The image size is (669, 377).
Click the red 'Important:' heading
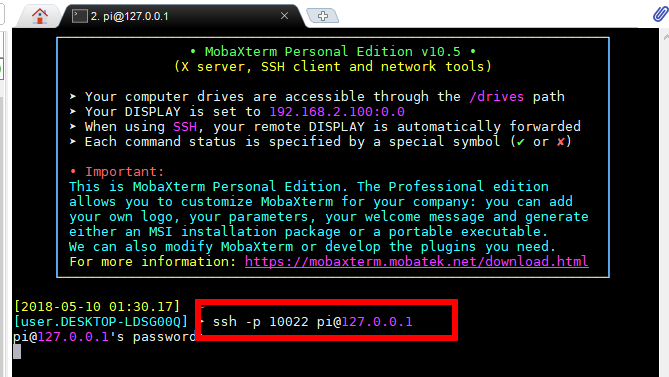[x=124, y=171]
